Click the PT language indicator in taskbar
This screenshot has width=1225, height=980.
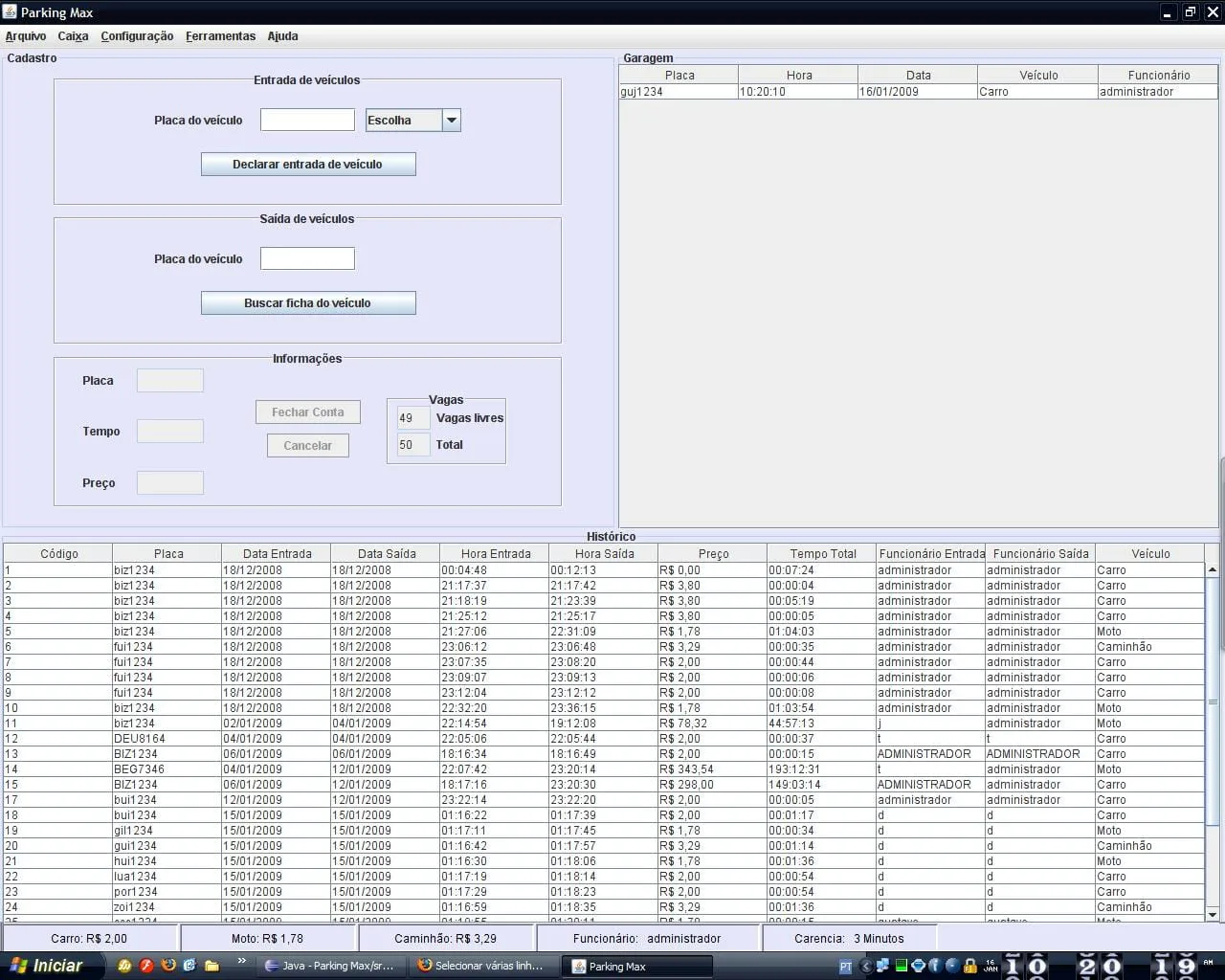click(845, 967)
